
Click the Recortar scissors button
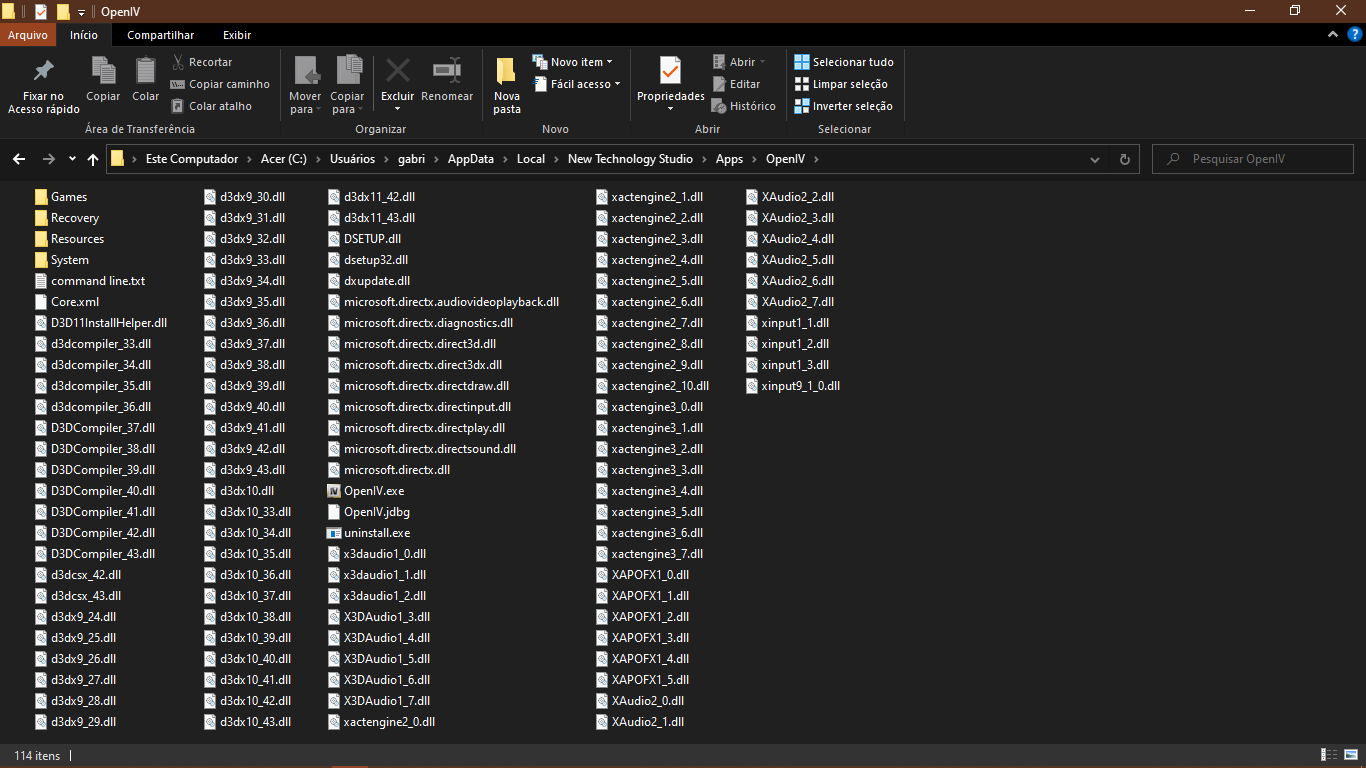point(202,62)
